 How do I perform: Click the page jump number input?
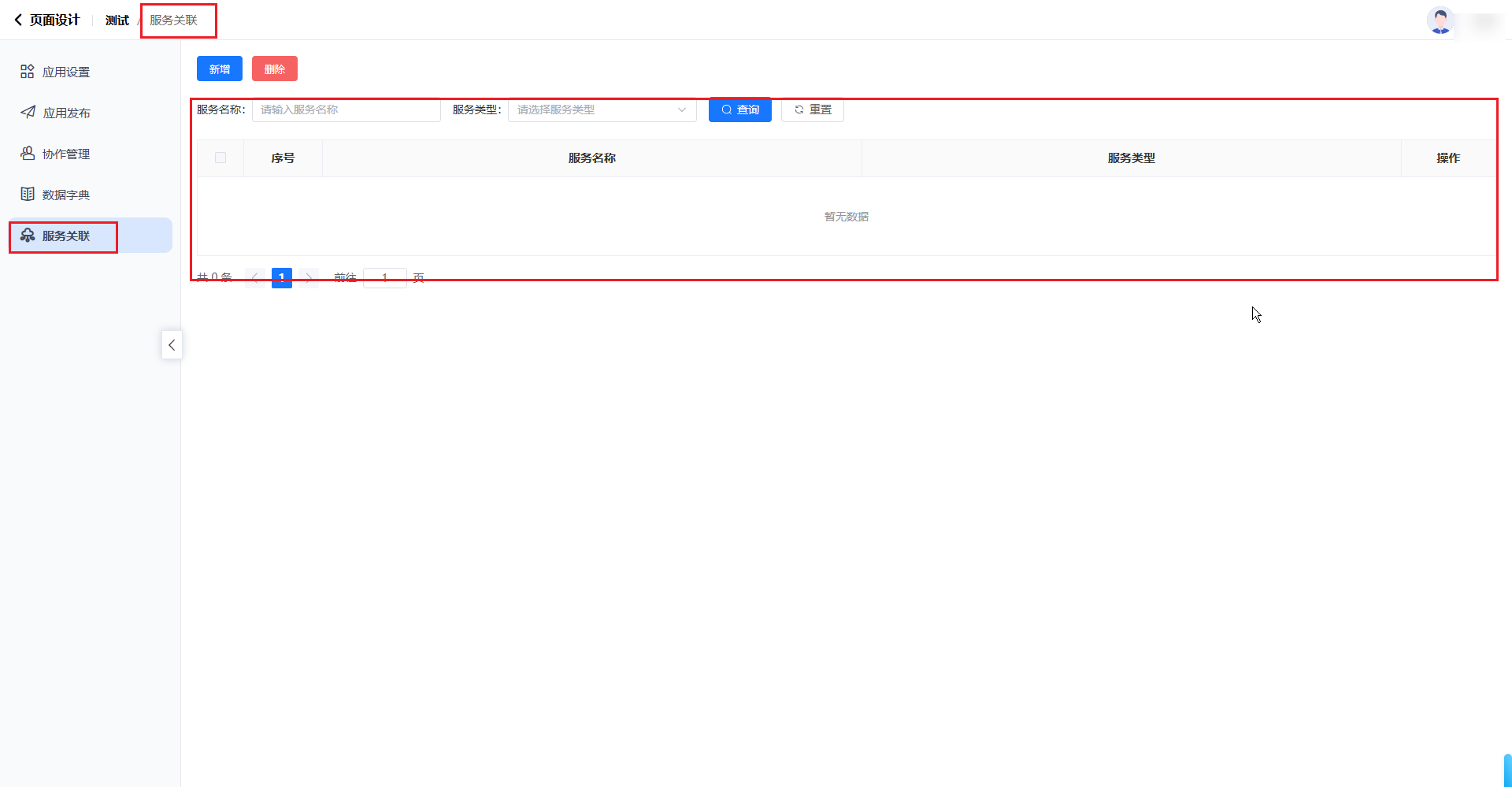384,277
